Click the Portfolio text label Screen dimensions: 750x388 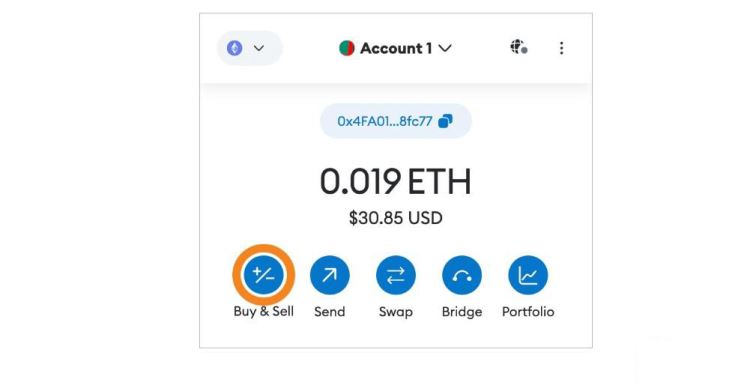[528, 311]
